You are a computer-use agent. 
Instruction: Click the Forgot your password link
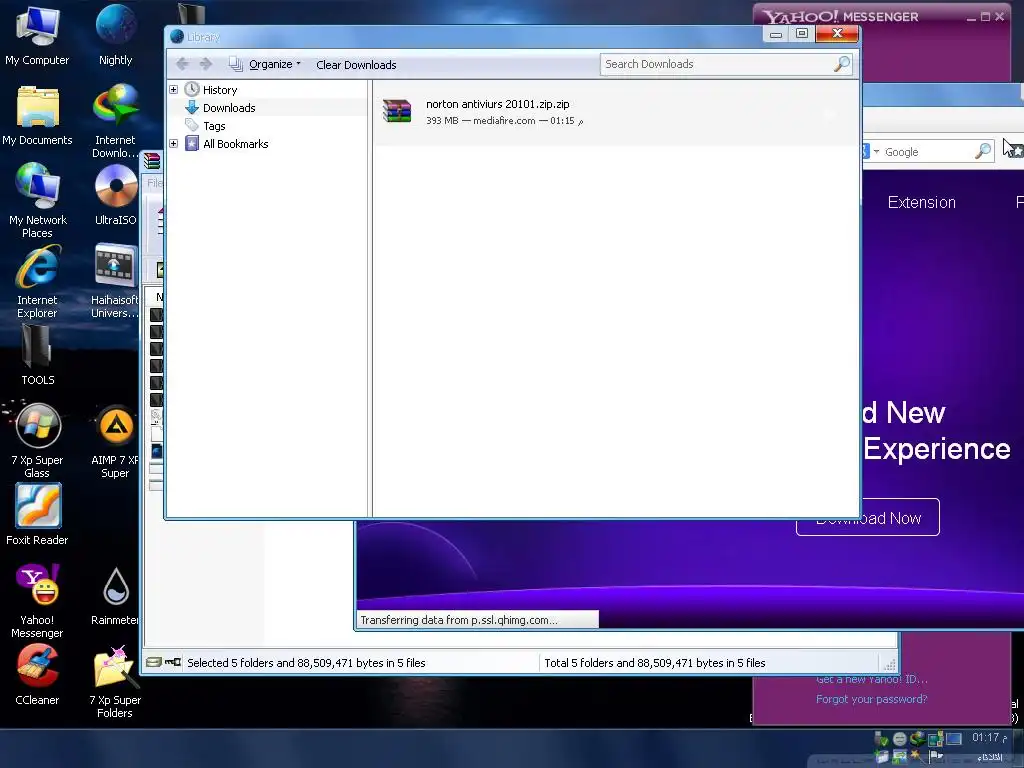871,699
